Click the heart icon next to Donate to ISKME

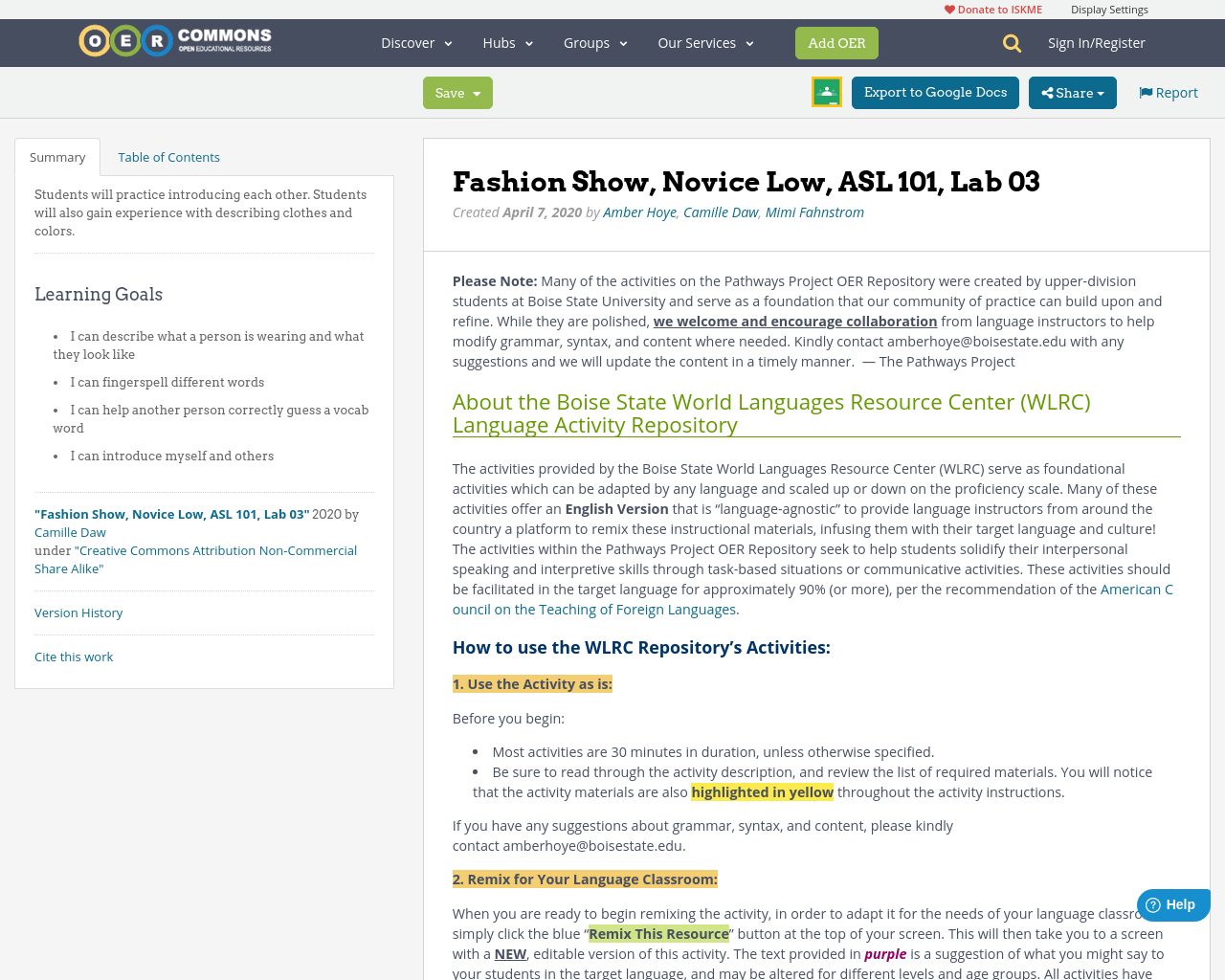(x=948, y=8)
